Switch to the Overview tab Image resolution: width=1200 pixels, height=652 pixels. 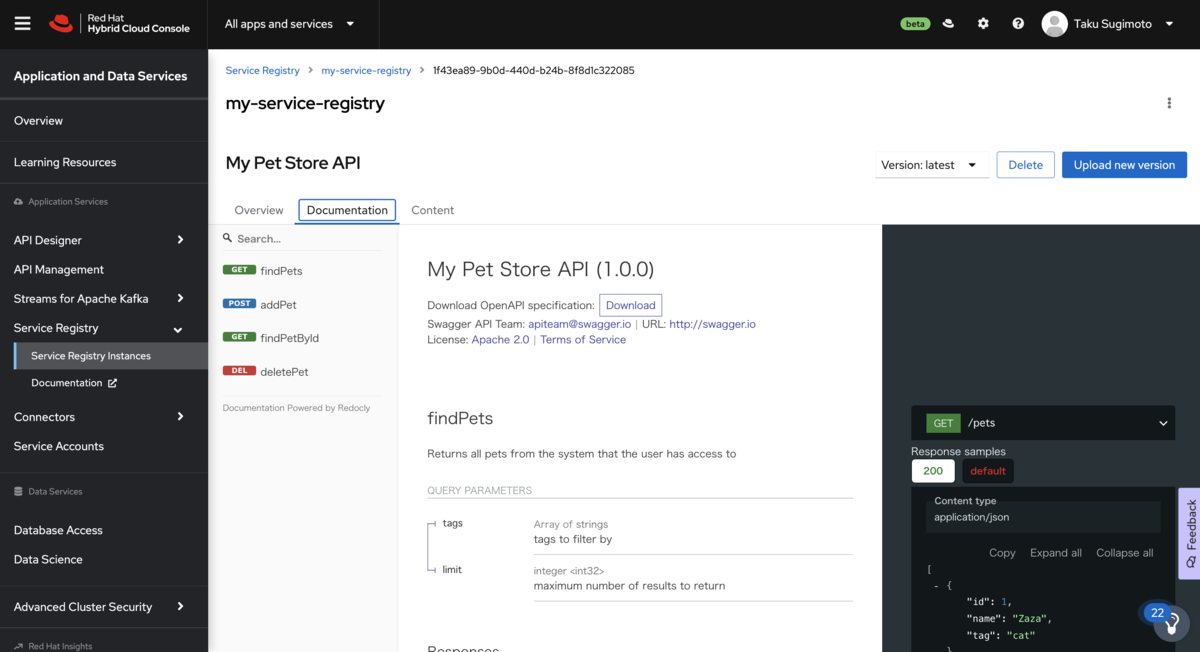tap(258, 210)
